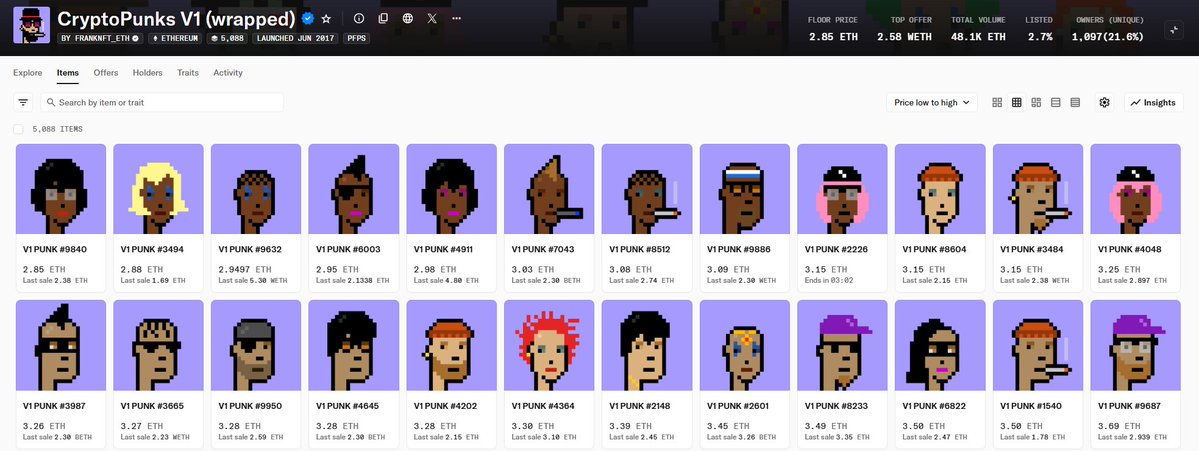The height and width of the screenshot is (451, 1199).
Task: Open the collection website globe icon
Action: pos(408,18)
